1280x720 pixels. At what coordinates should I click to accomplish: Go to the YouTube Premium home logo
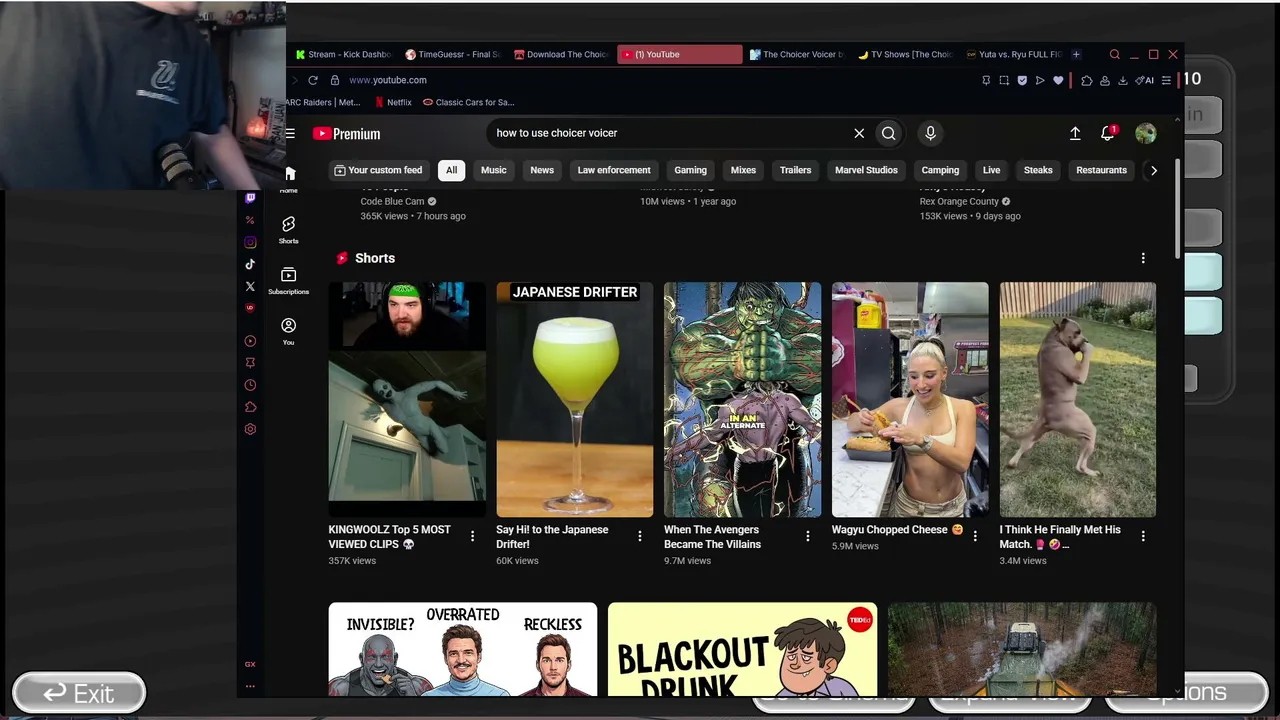[x=346, y=133]
